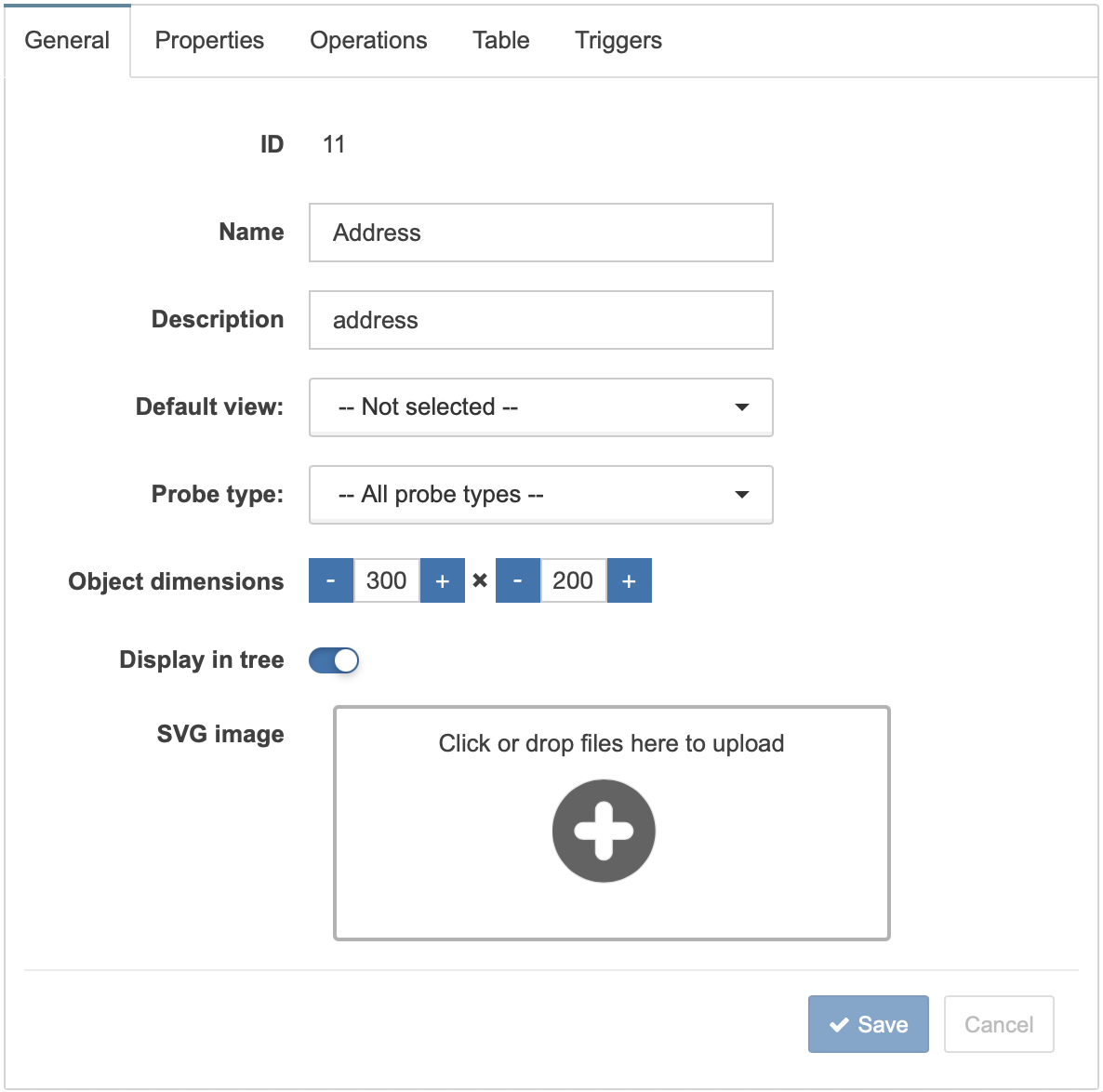Screen dimensions: 1103x1092
Task: Click into the Description text field
Action: point(541,320)
